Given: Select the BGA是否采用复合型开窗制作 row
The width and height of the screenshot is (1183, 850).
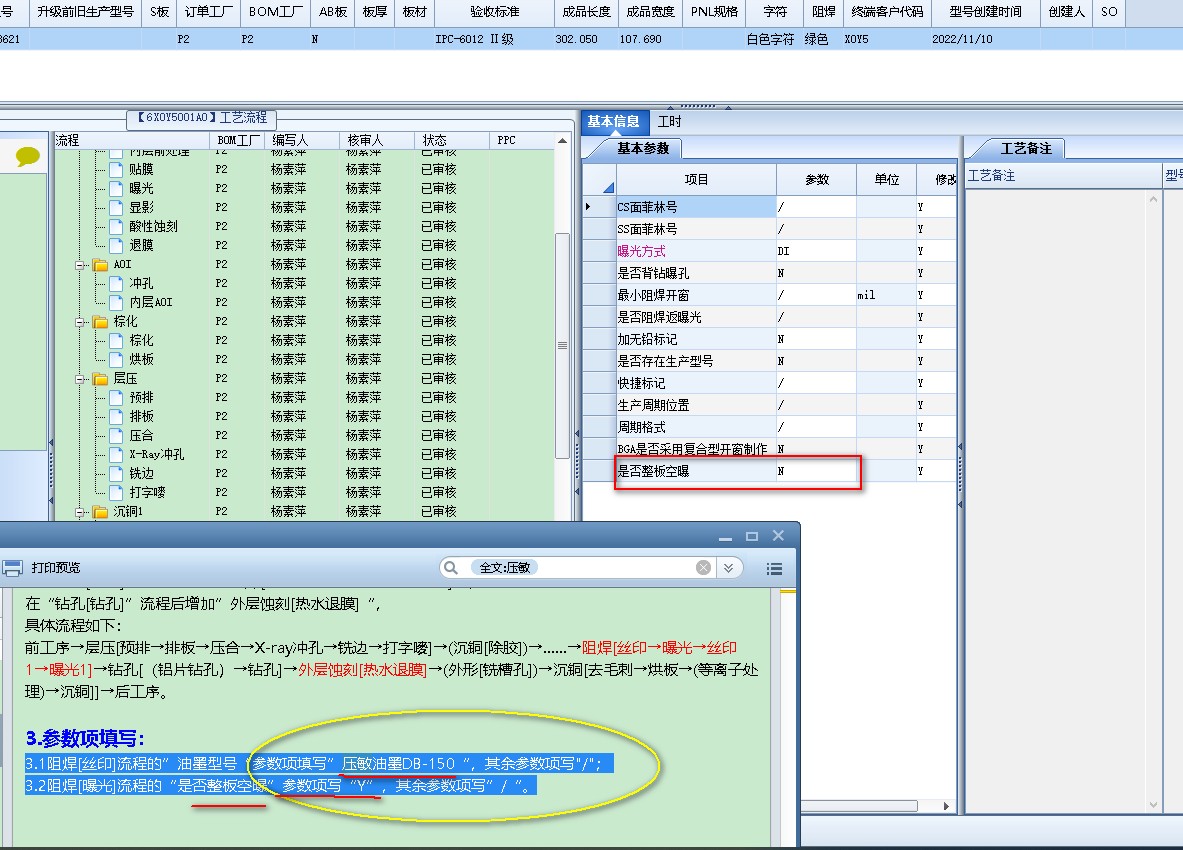Looking at the screenshot, I should [771, 449].
